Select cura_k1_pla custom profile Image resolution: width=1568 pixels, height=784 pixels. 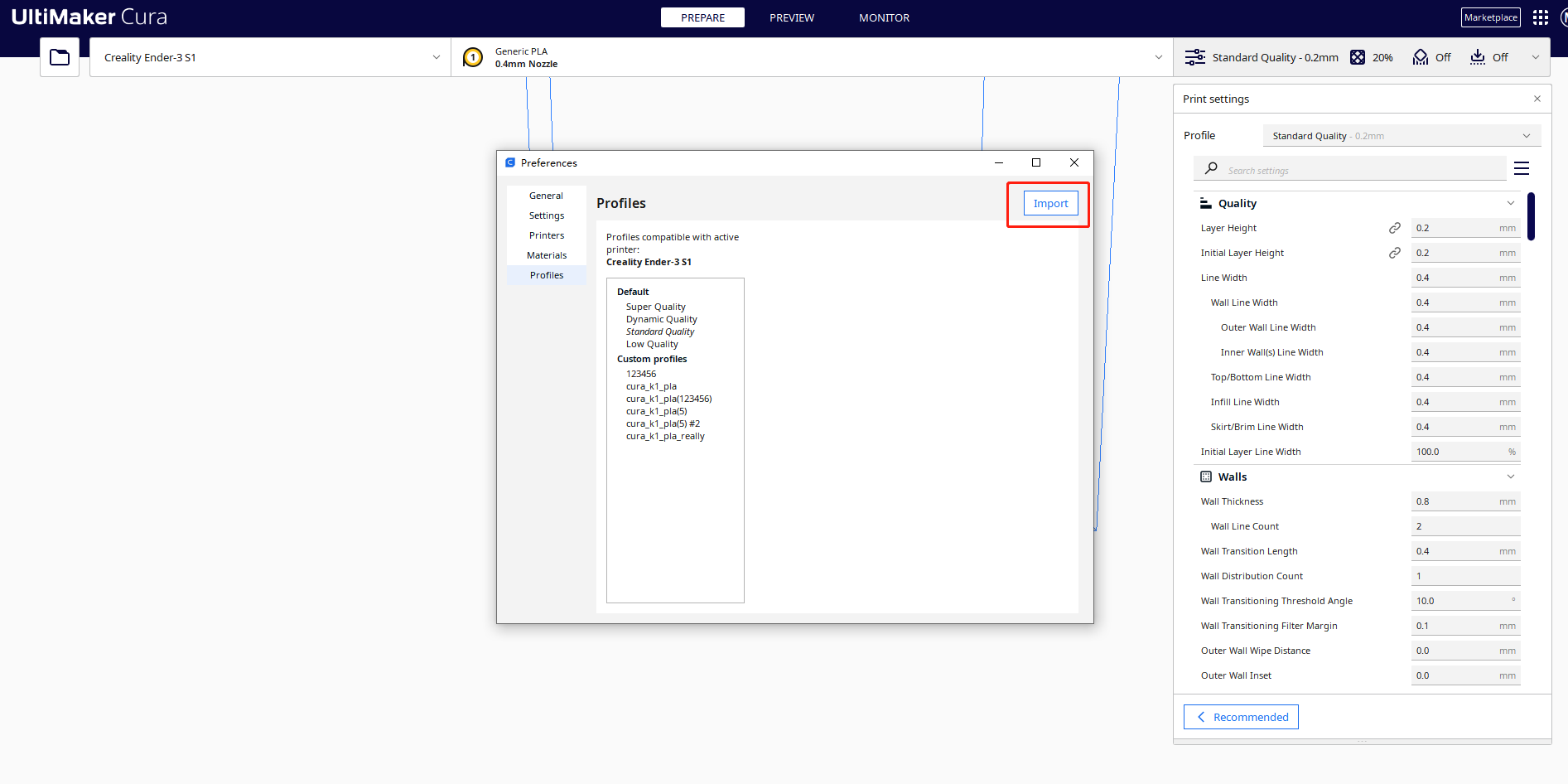click(651, 386)
